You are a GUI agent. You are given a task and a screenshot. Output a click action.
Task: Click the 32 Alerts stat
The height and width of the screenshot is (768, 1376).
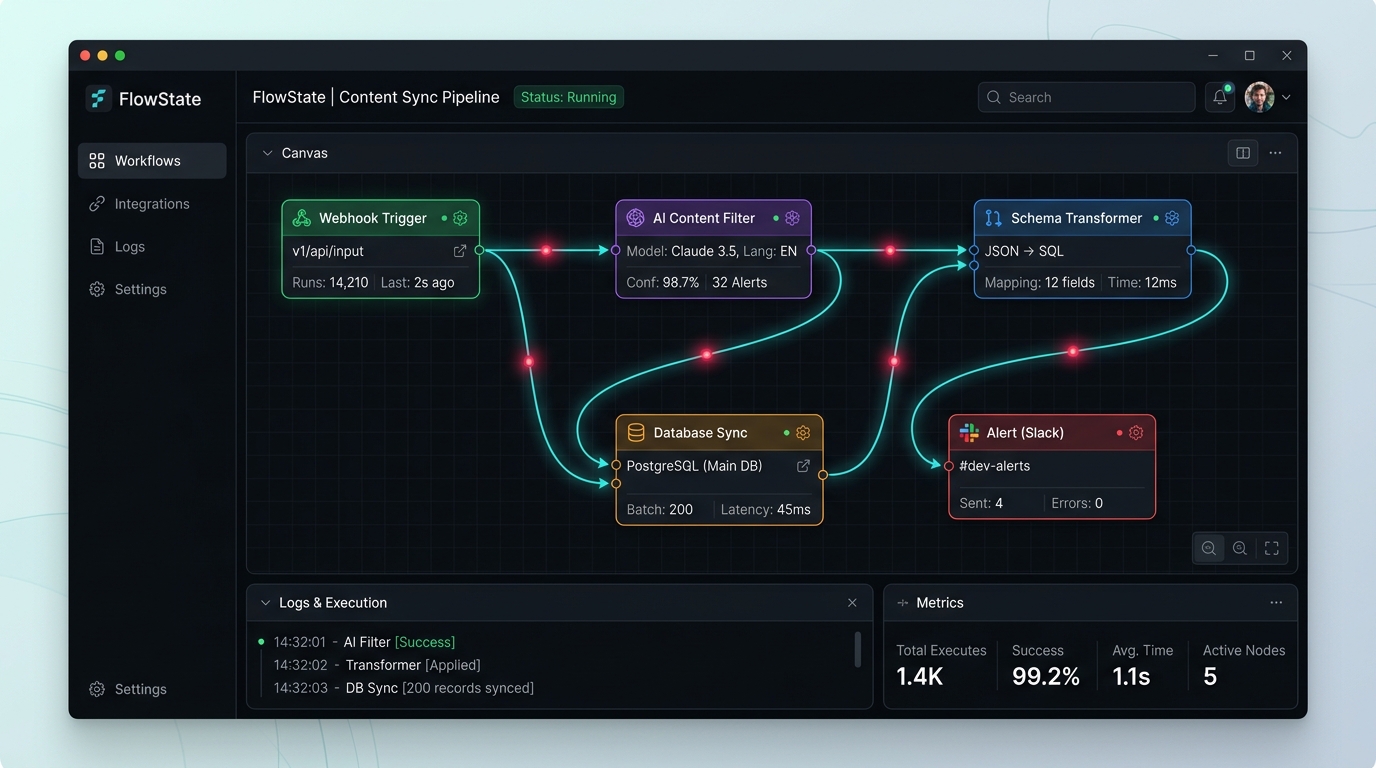pyautogui.click(x=740, y=283)
